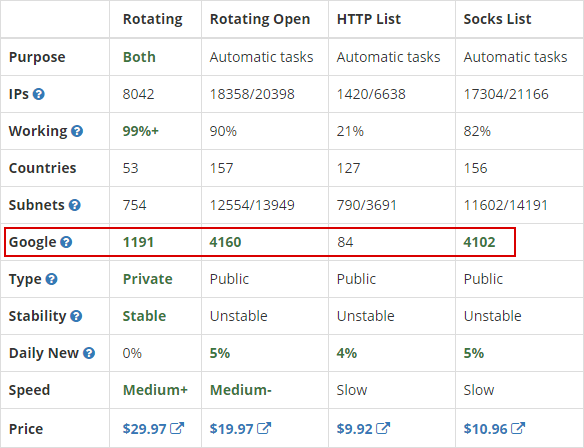Viewport: 584px width, 448px height.
Task: Select the 4160 Google value
Action: (225, 242)
